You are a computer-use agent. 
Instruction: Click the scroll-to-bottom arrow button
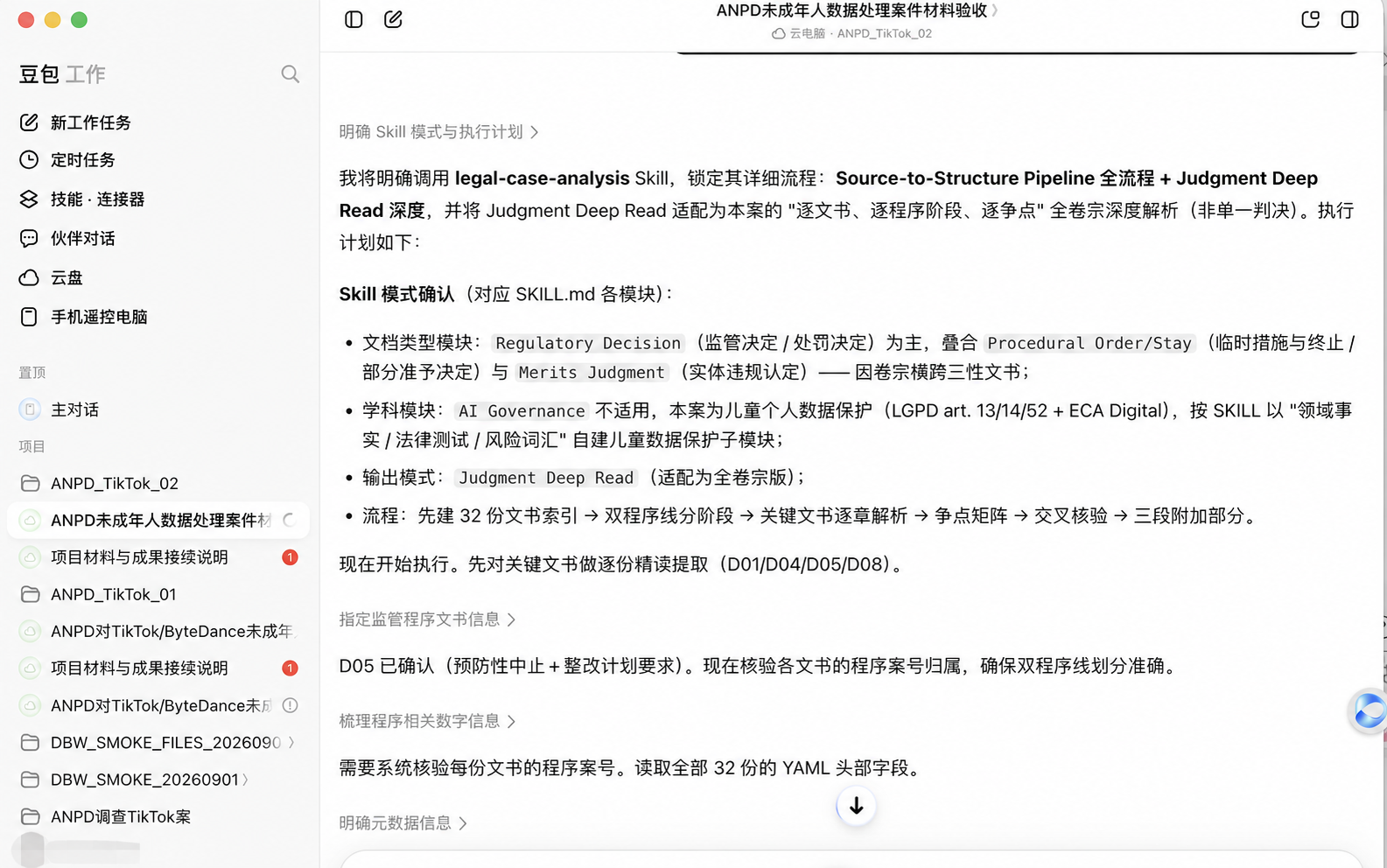pyautogui.click(x=856, y=806)
